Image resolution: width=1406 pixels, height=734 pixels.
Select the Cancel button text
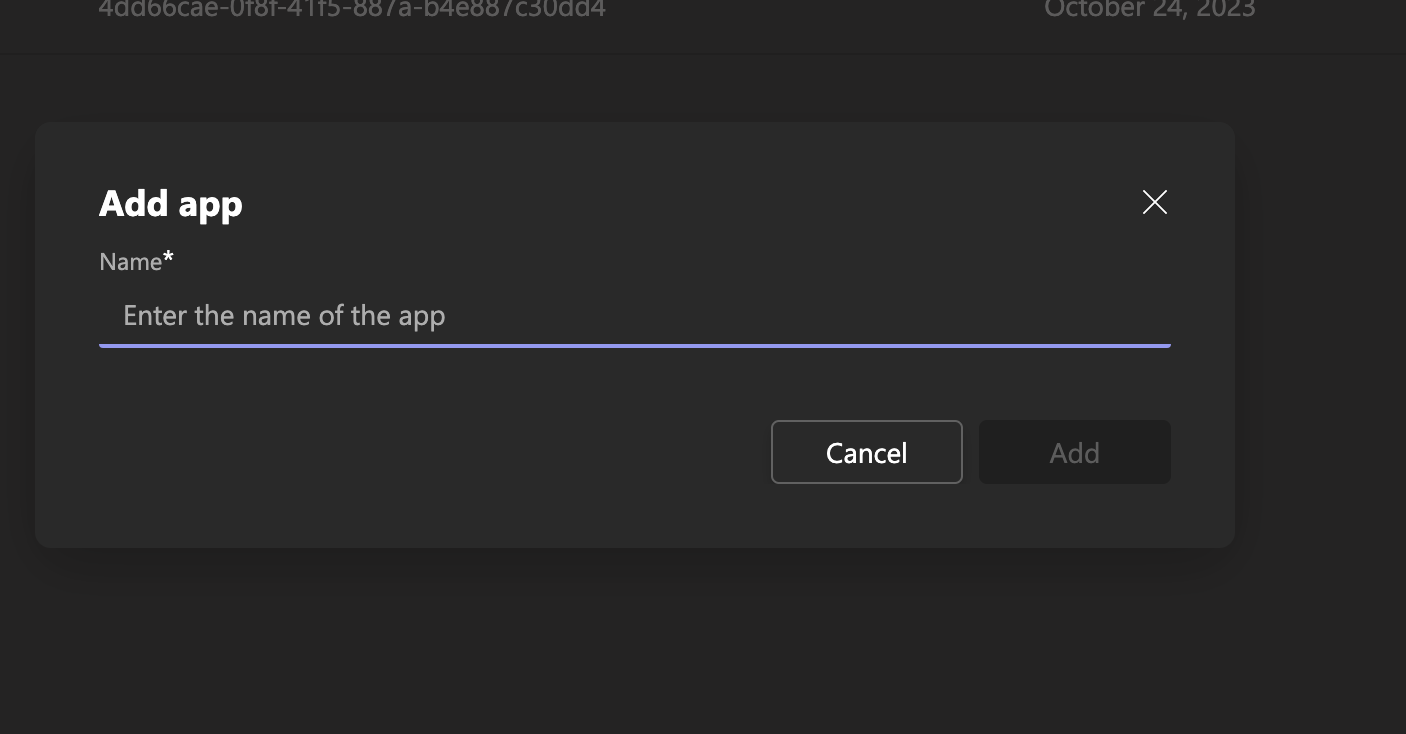[866, 452]
